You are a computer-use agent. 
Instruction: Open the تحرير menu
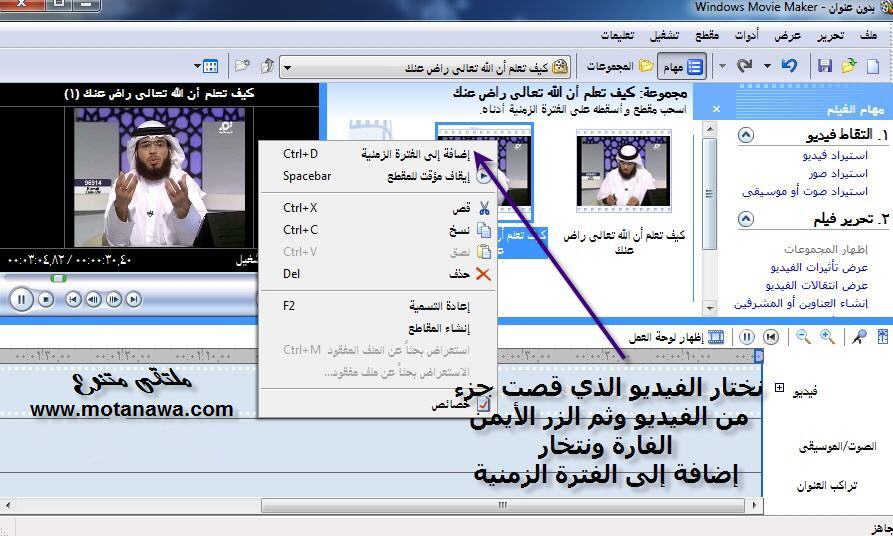(830, 36)
